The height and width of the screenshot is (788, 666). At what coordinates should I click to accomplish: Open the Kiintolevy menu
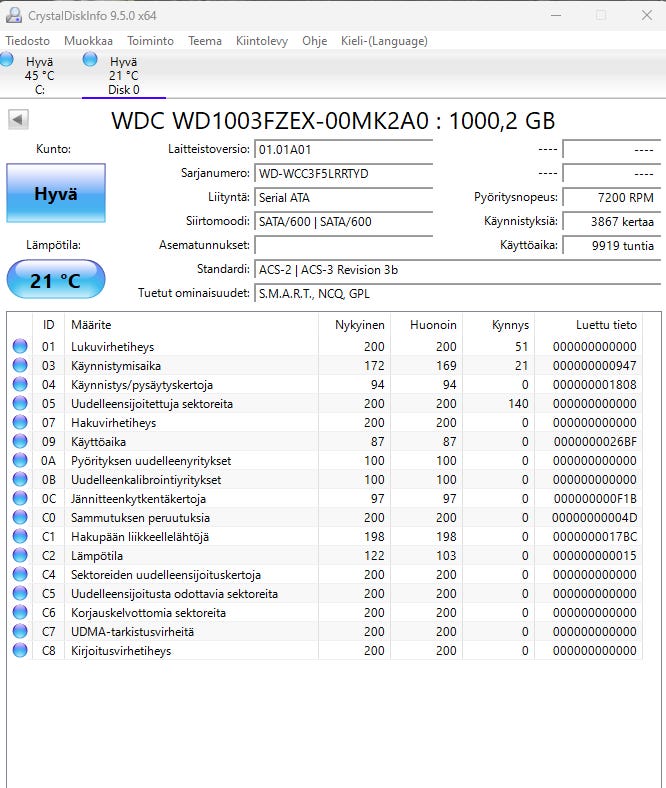click(262, 41)
